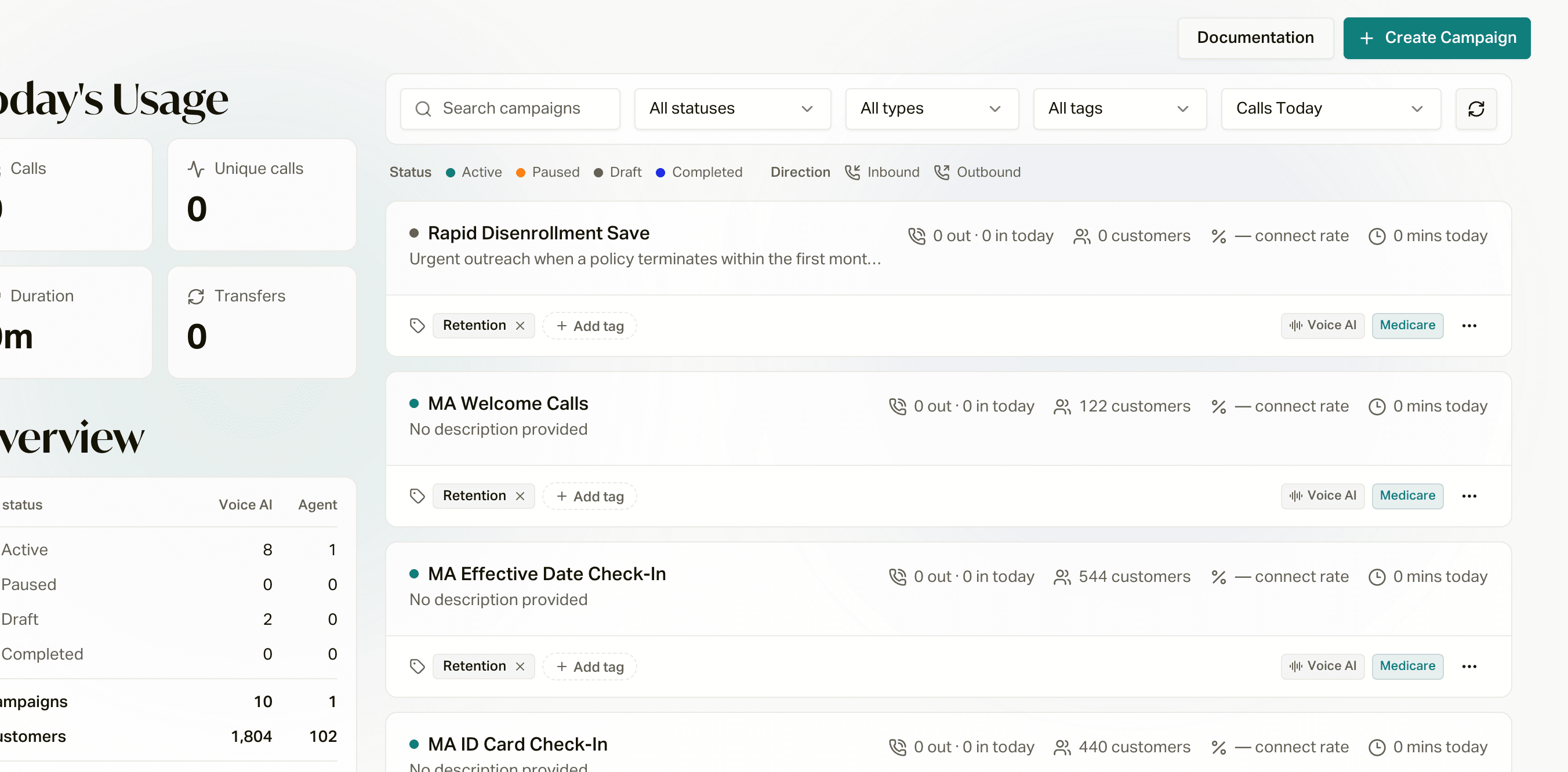Viewport: 1568px width, 772px height.
Task: Open the Calls Today sort dropdown
Action: [x=1331, y=109]
